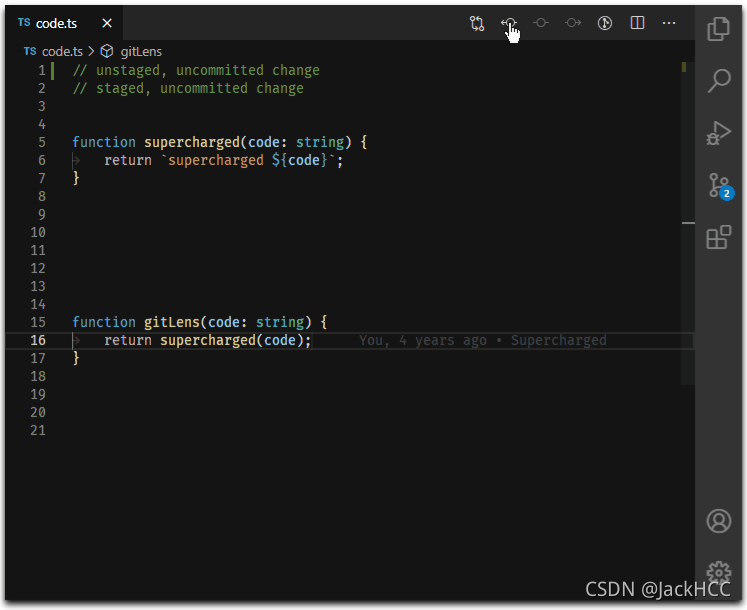Open Source Control view with 2 changes
Image resolution: width=747 pixels, height=610 pixels.
[x=719, y=186]
